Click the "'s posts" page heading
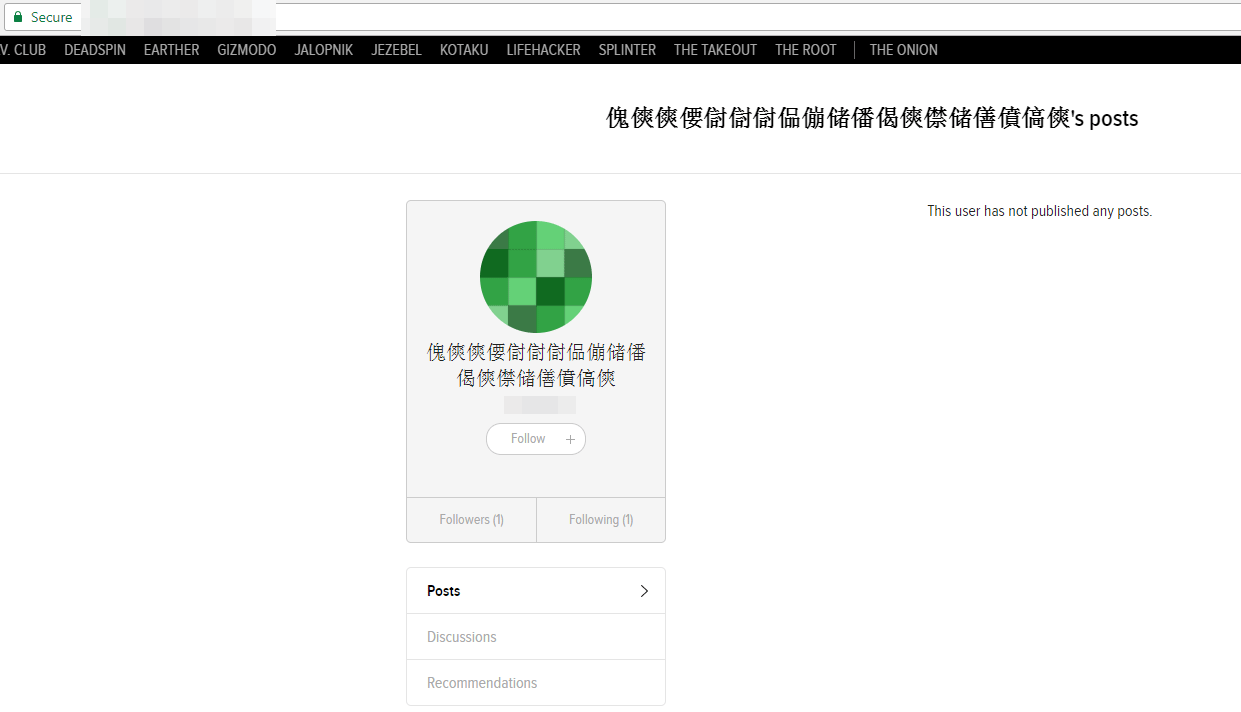1241x712 pixels. (872, 118)
